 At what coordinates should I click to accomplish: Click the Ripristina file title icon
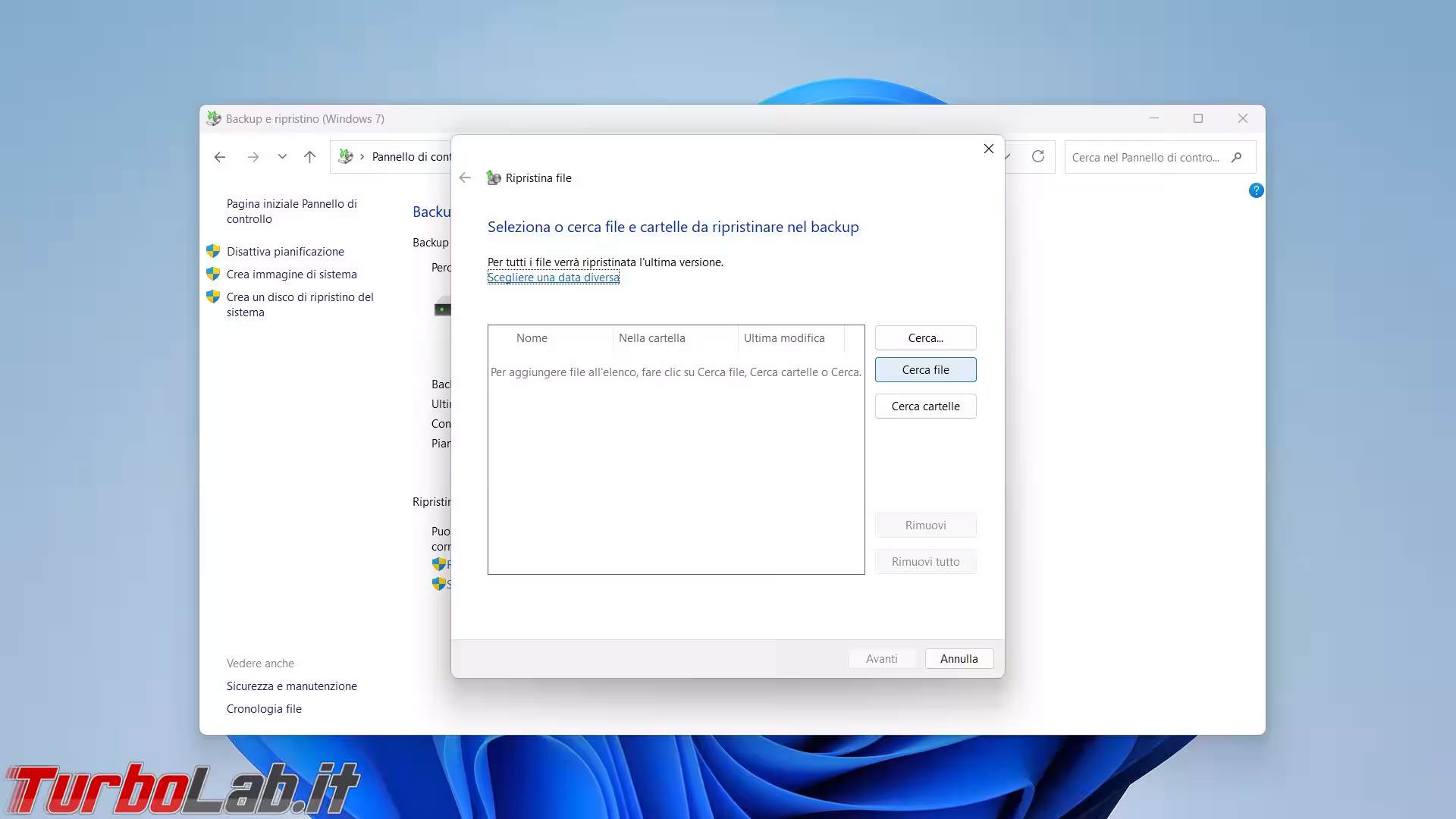pyautogui.click(x=494, y=177)
